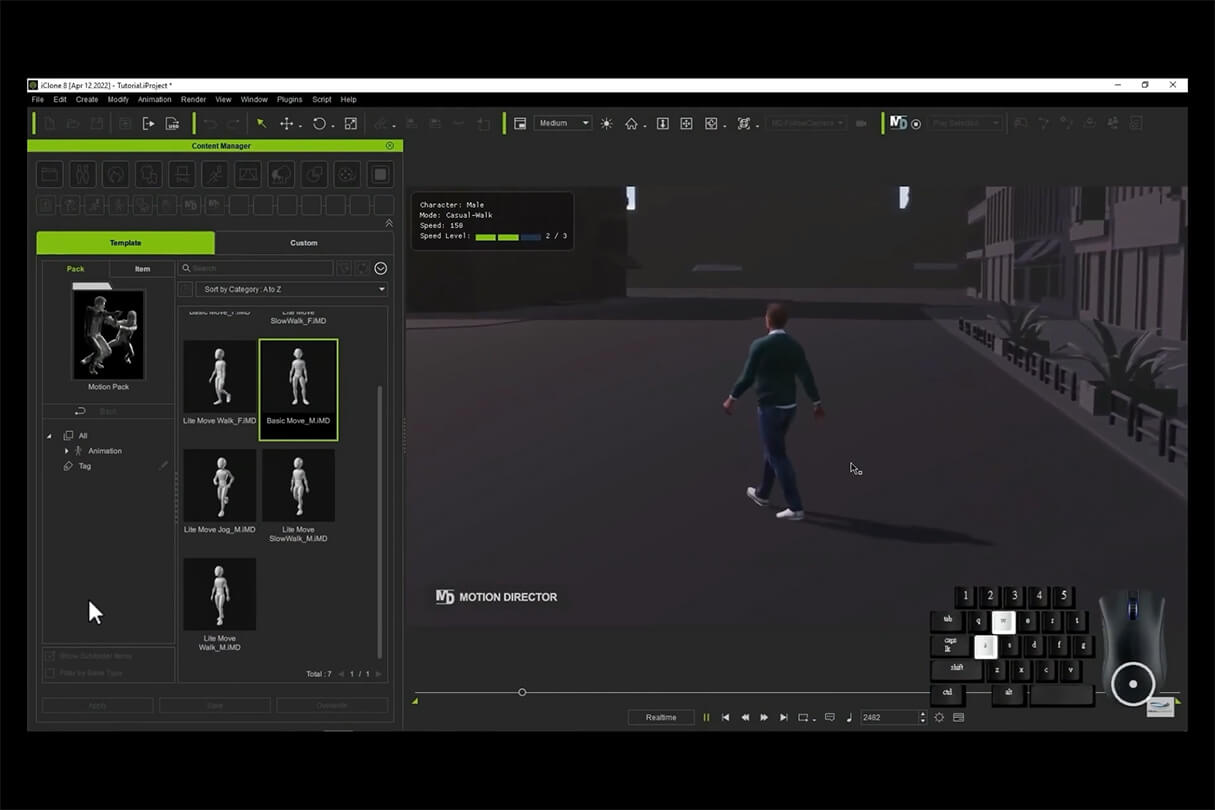1215x810 pixels.
Task: Switch to the Custom tab
Action: [x=304, y=243]
